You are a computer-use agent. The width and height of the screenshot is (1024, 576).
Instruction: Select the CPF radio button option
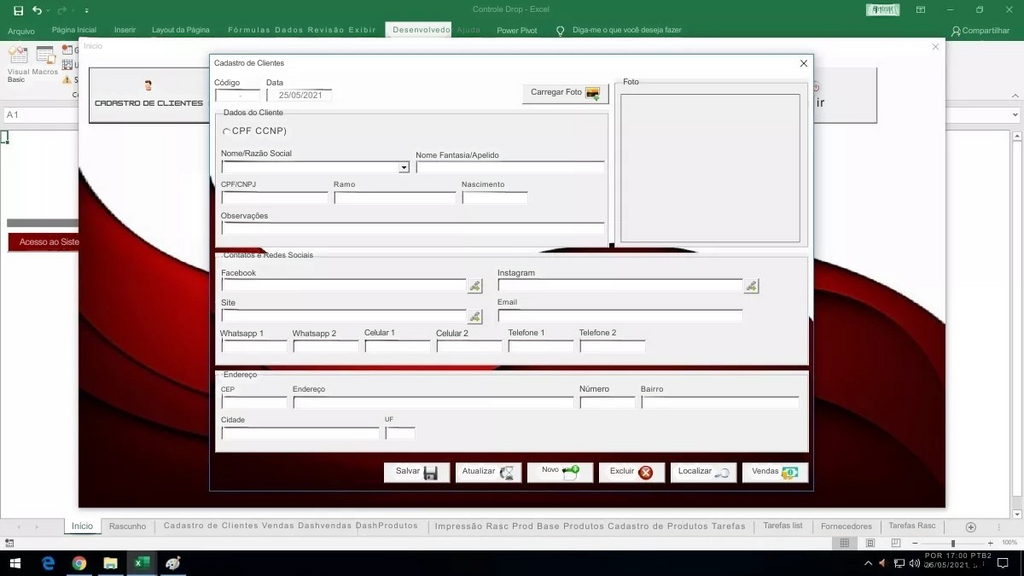click(x=226, y=131)
